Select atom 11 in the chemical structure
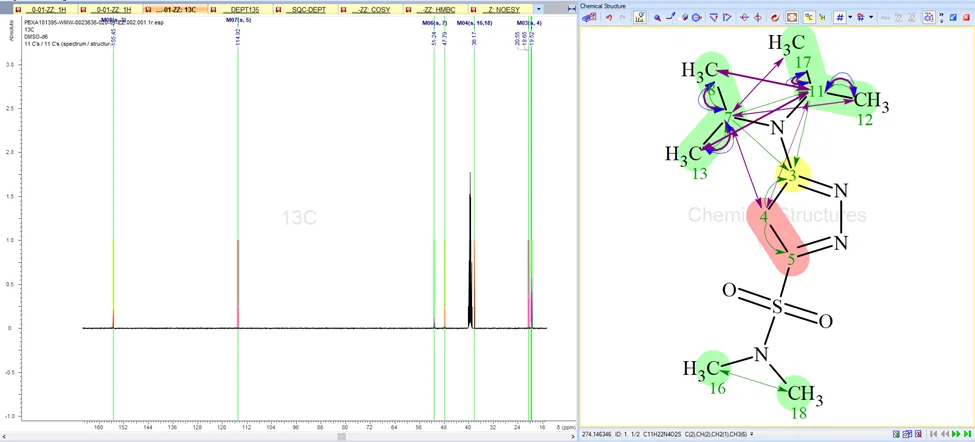This screenshot has height=442, width=975. (x=816, y=92)
